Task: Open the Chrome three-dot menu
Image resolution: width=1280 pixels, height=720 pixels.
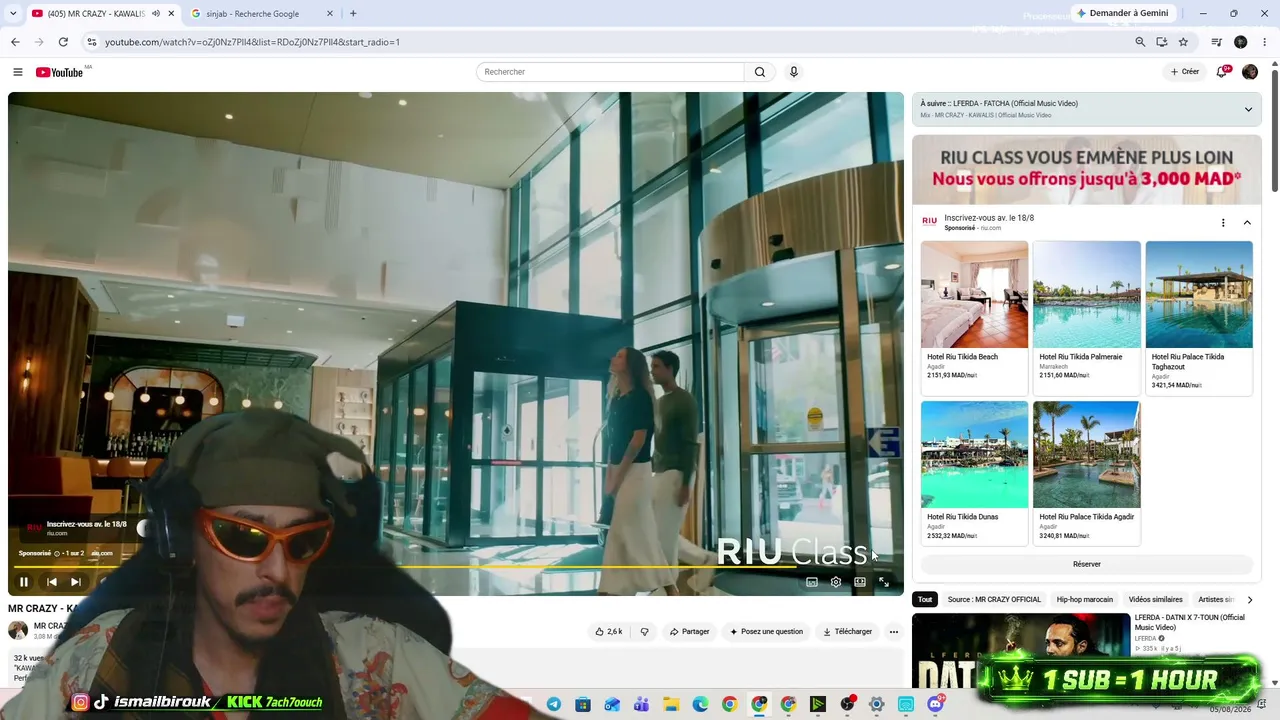Action: pos(1265,42)
